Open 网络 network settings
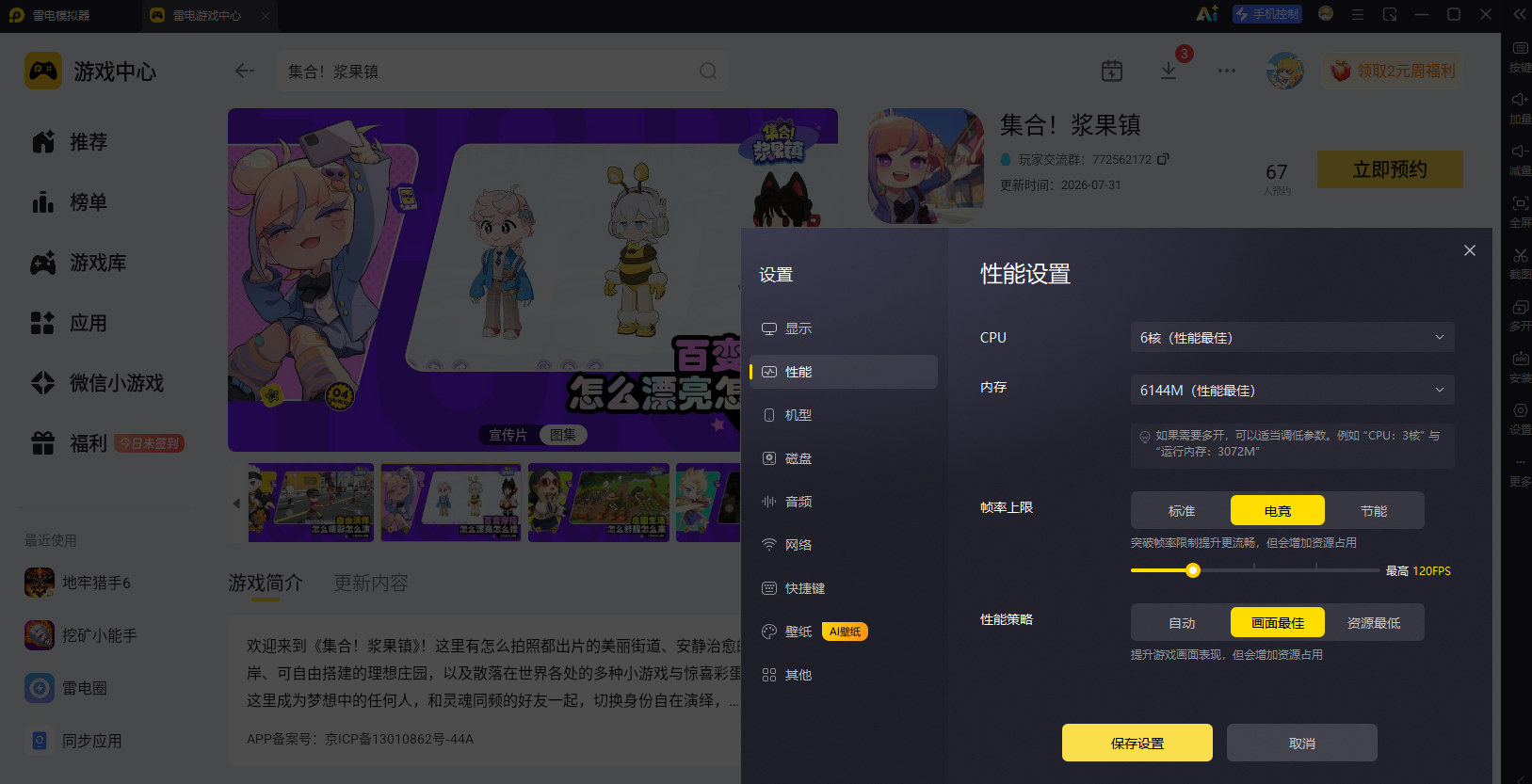1532x784 pixels. (x=843, y=545)
